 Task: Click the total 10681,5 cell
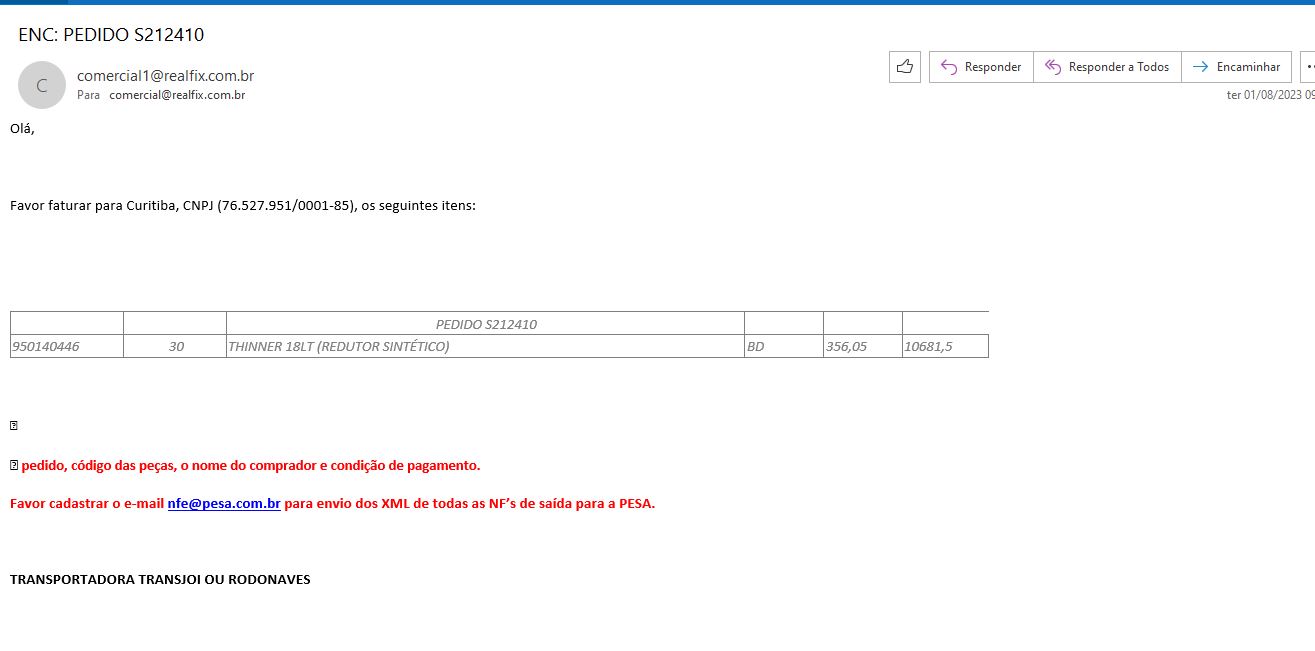click(929, 347)
